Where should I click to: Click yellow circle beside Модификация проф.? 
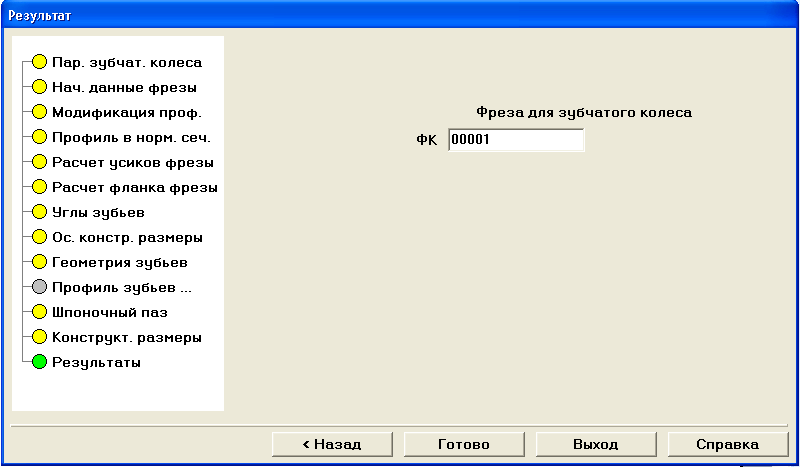click(x=39, y=112)
